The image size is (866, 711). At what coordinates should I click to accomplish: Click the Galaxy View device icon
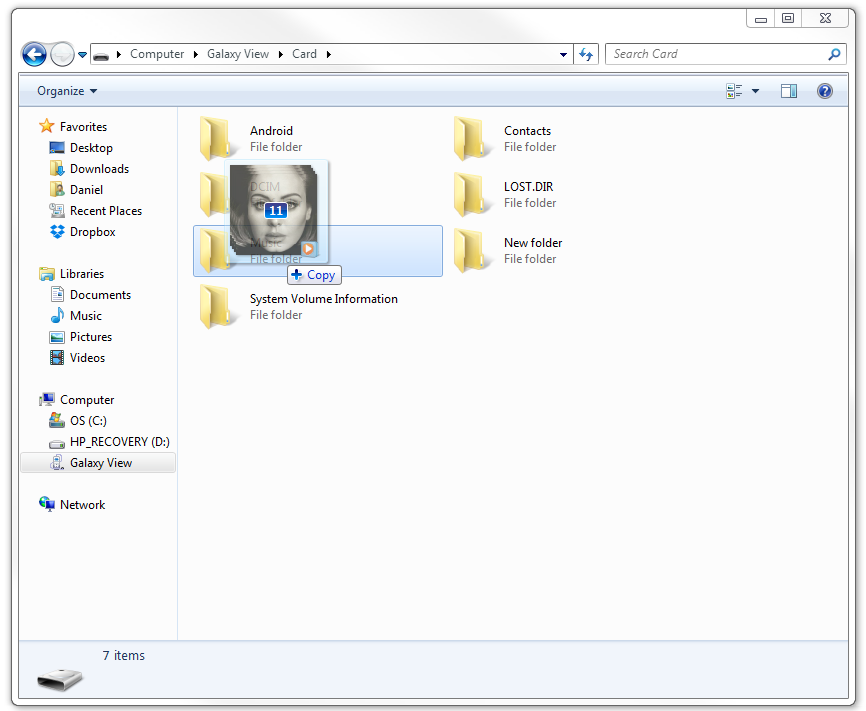[x=57, y=462]
